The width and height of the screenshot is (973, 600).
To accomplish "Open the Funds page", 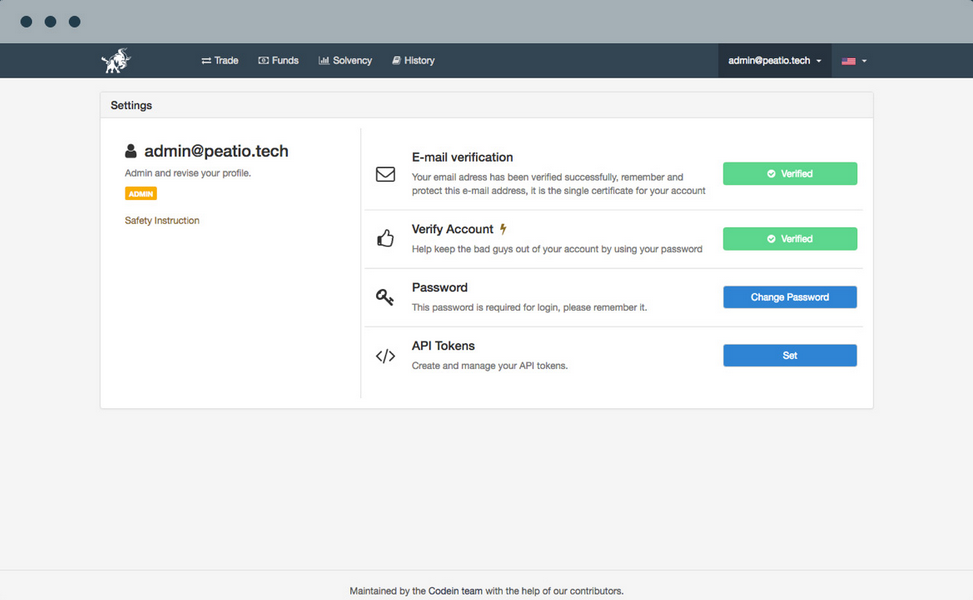I will click(x=278, y=60).
